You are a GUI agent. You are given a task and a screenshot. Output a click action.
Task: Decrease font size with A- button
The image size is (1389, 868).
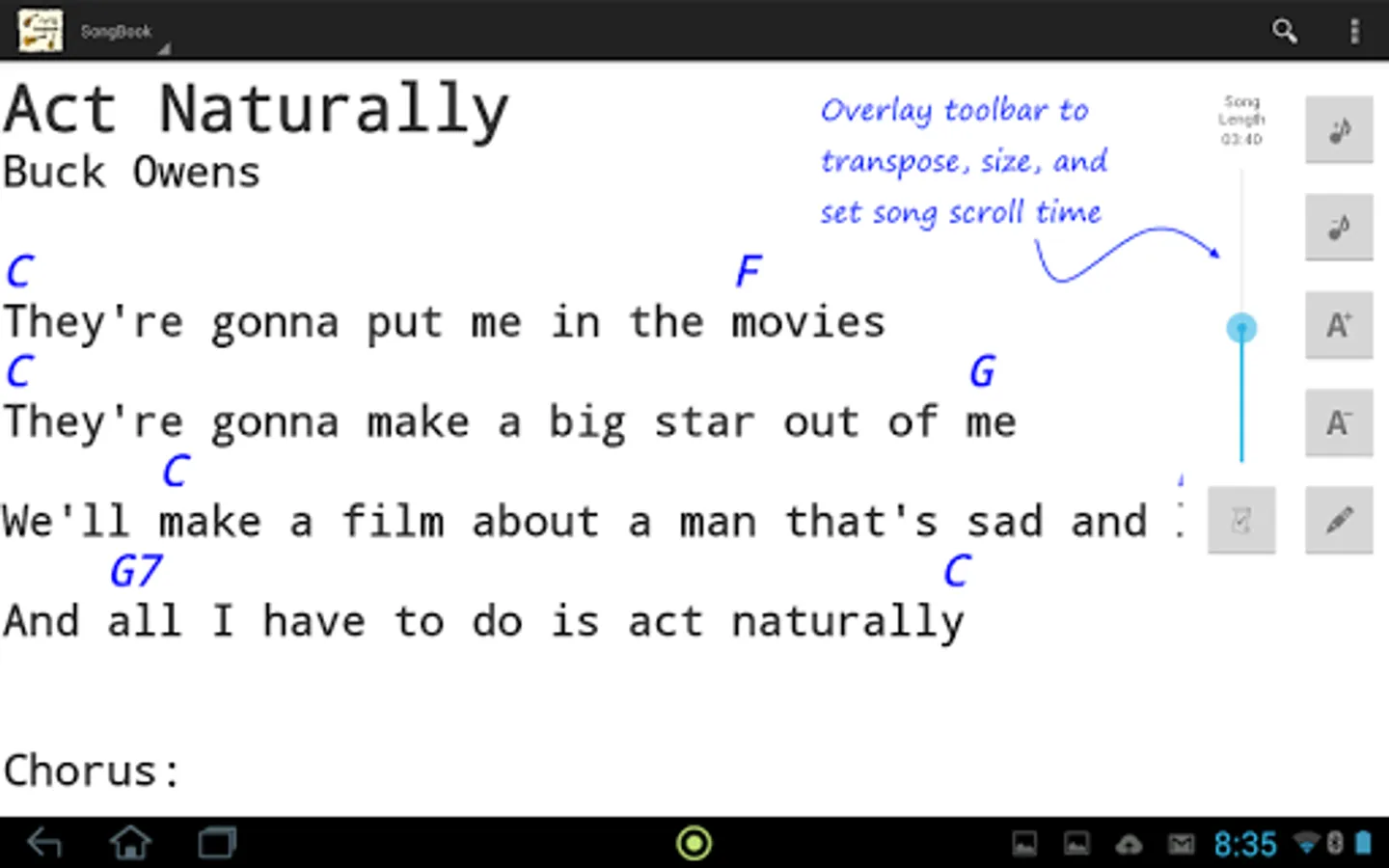tap(1339, 422)
